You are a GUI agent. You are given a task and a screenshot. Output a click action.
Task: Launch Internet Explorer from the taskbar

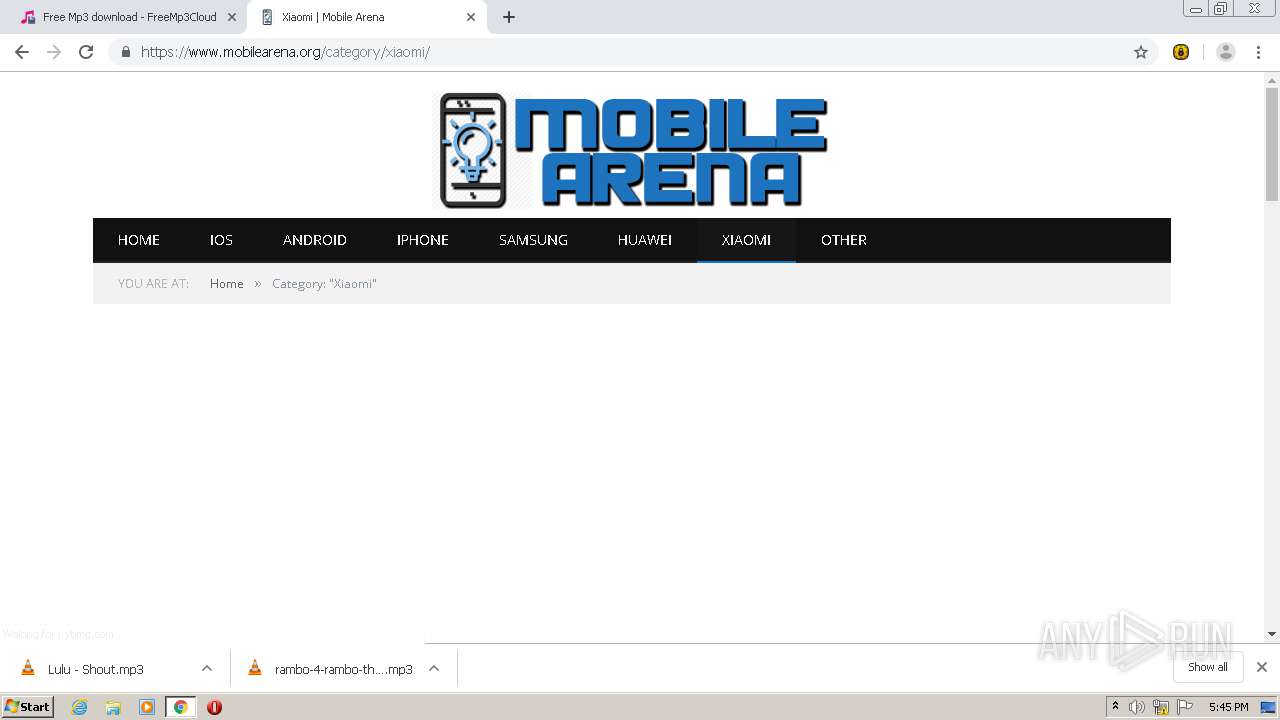tap(80, 707)
